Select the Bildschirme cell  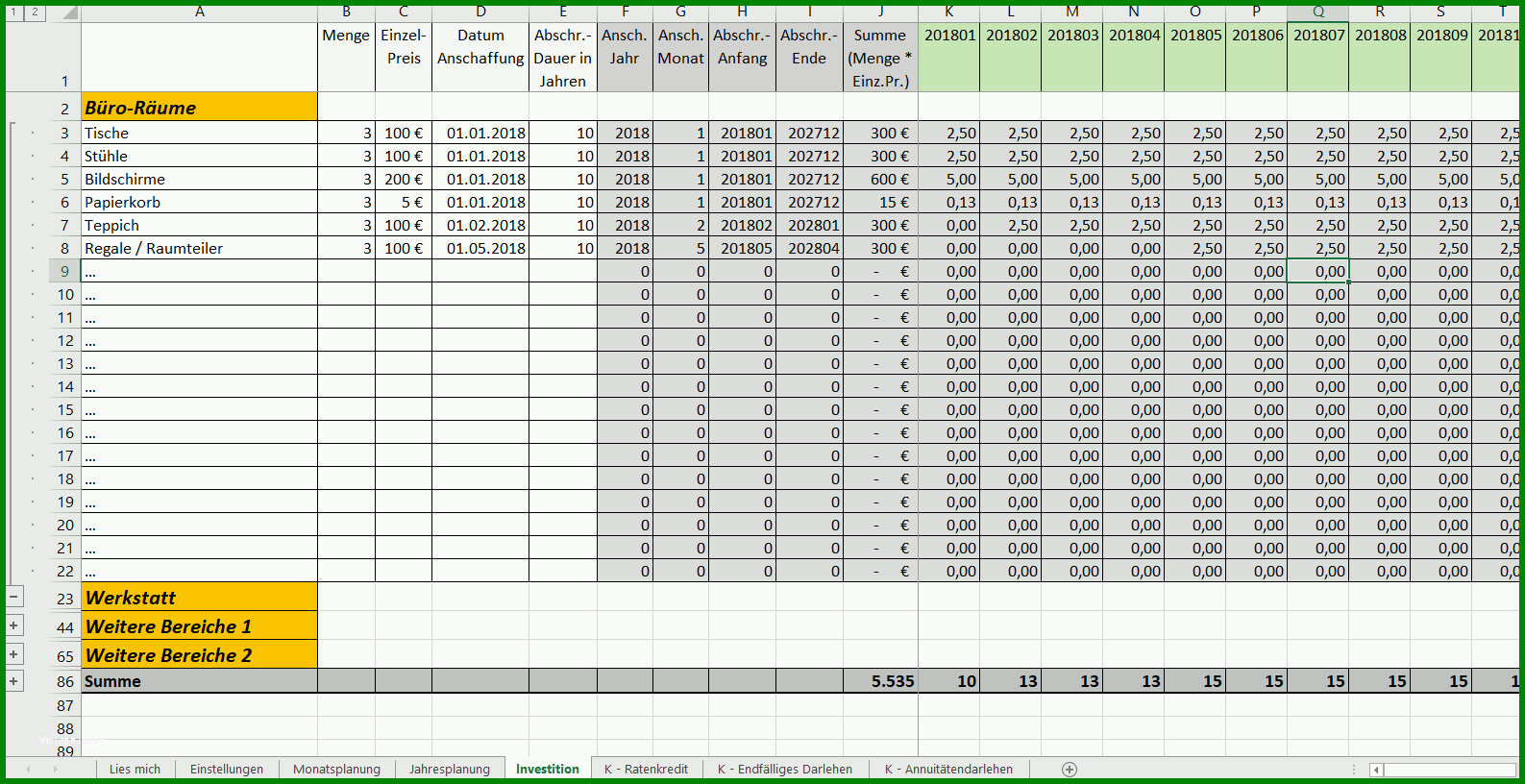click(x=199, y=179)
